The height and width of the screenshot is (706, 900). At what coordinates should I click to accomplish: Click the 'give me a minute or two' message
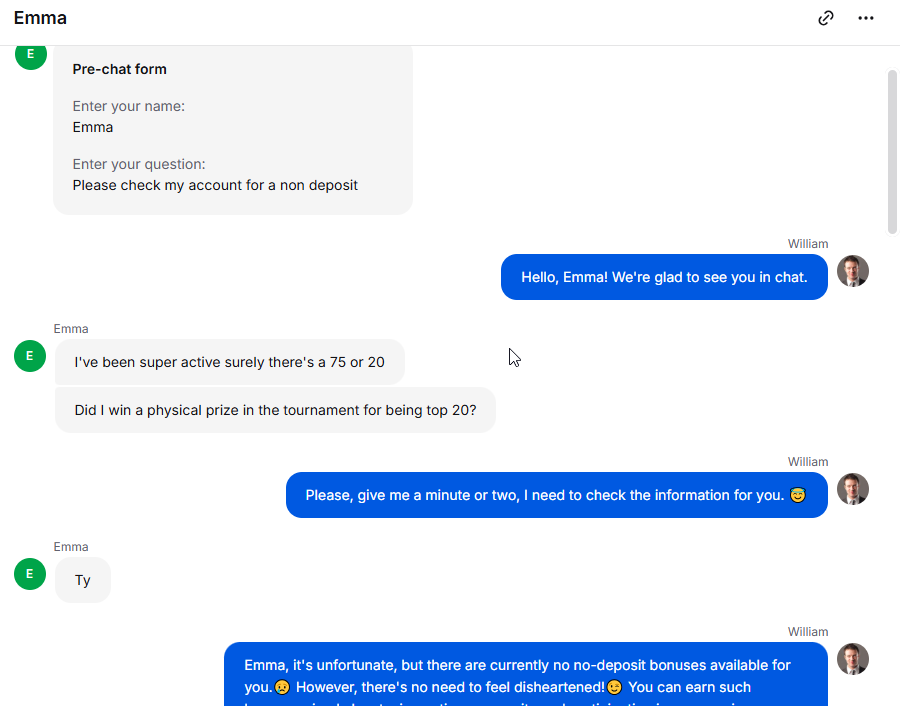click(x=557, y=495)
